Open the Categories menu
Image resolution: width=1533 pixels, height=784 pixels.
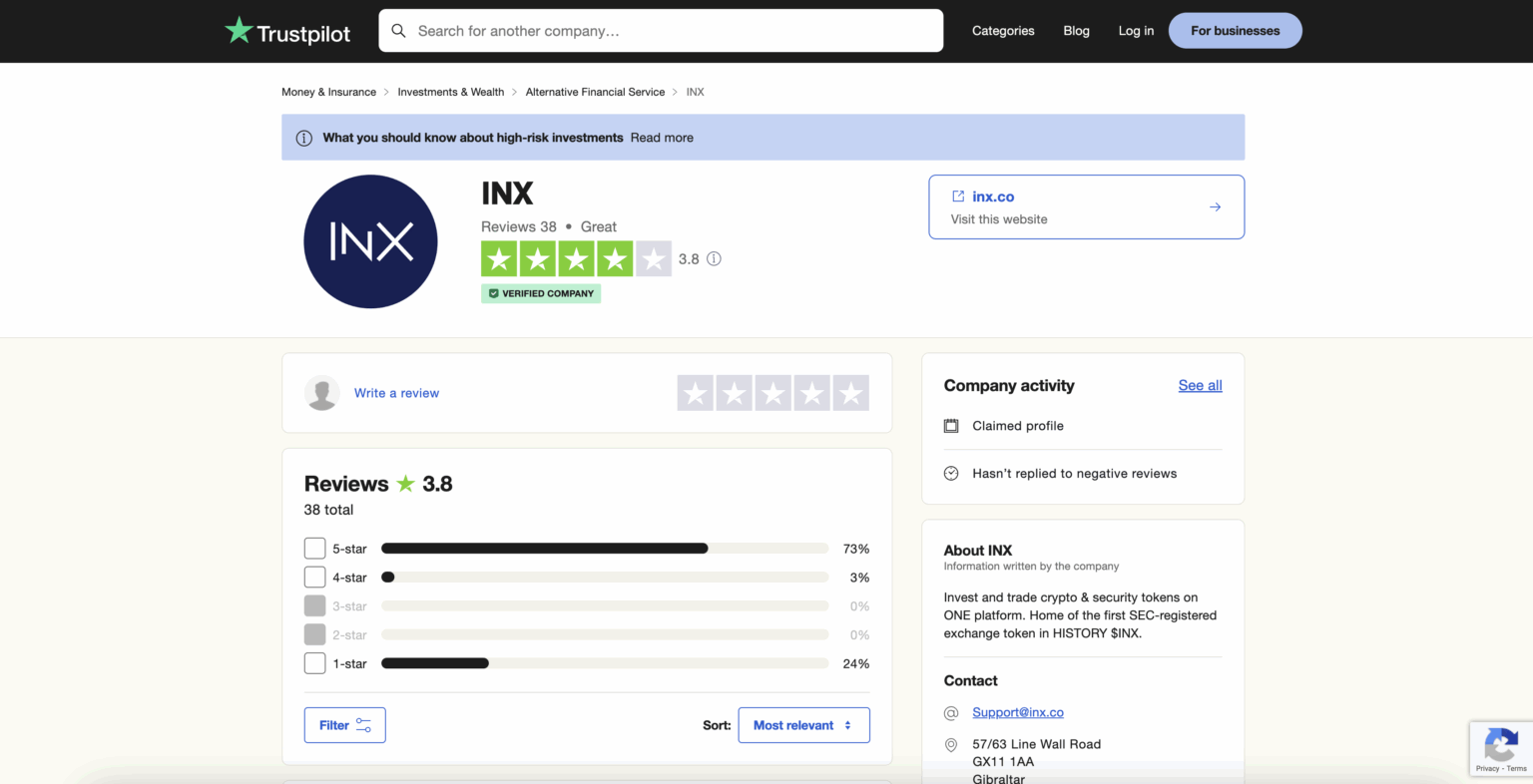click(x=1003, y=30)
